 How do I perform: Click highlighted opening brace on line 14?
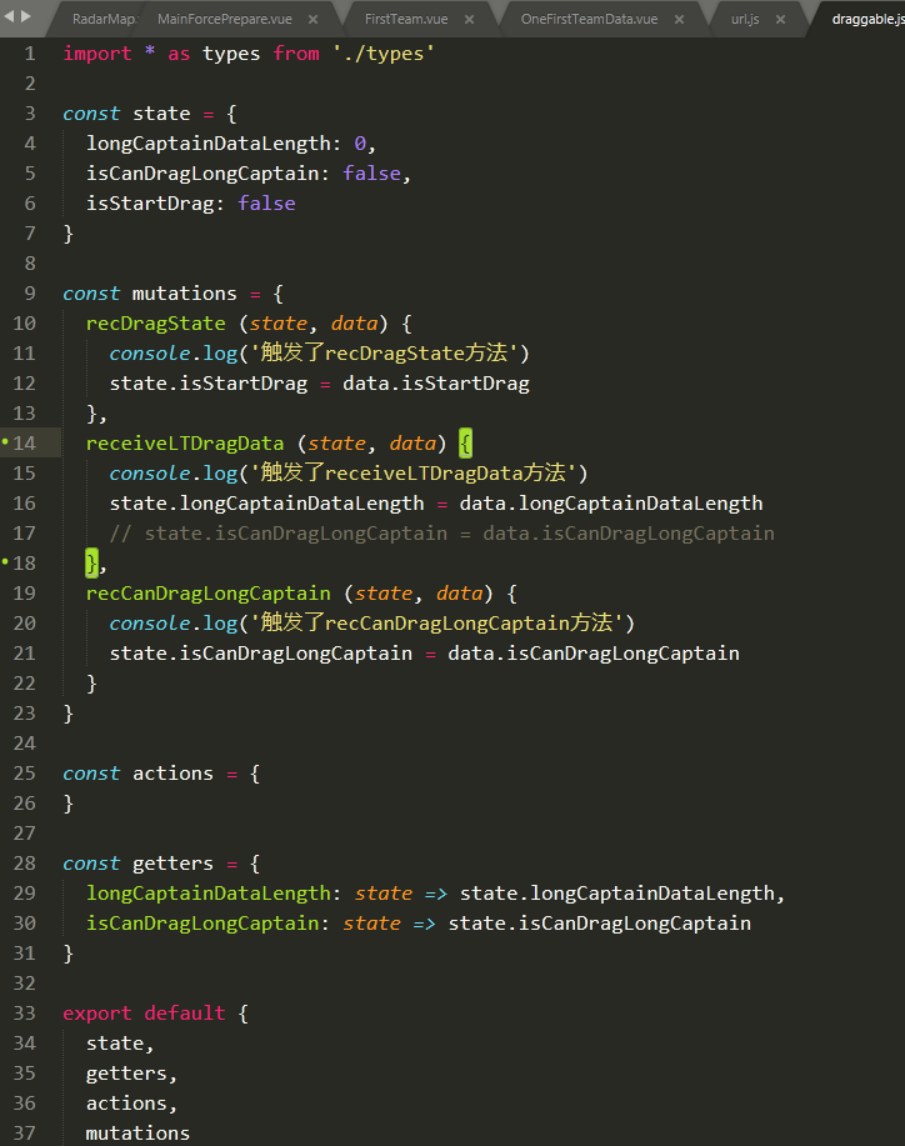(x=465, y=443)
